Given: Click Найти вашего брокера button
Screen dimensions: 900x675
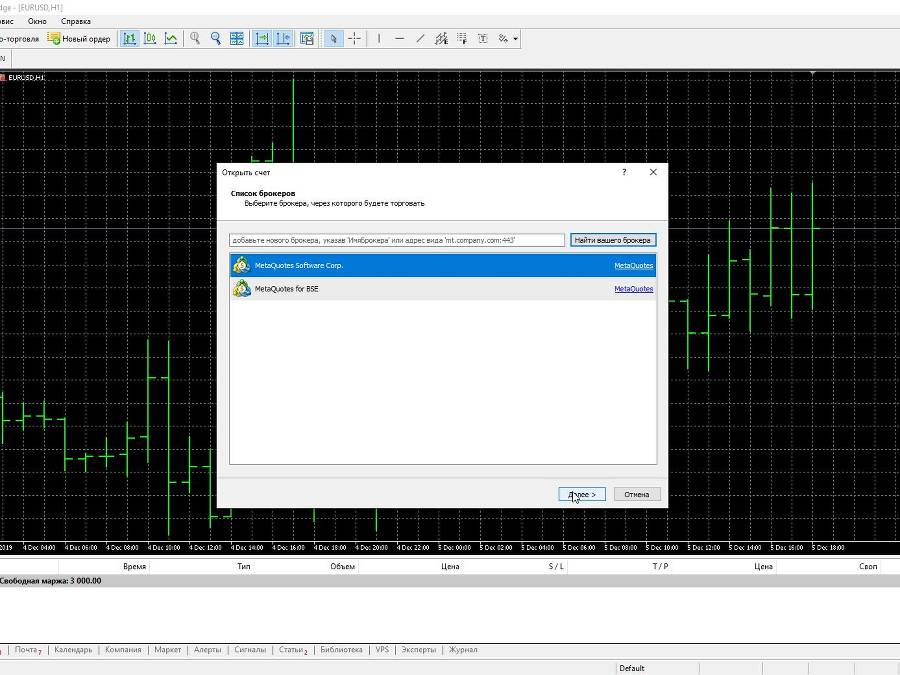Looking at the screenshot, I should pyautogui.click(x=613, y=240).
